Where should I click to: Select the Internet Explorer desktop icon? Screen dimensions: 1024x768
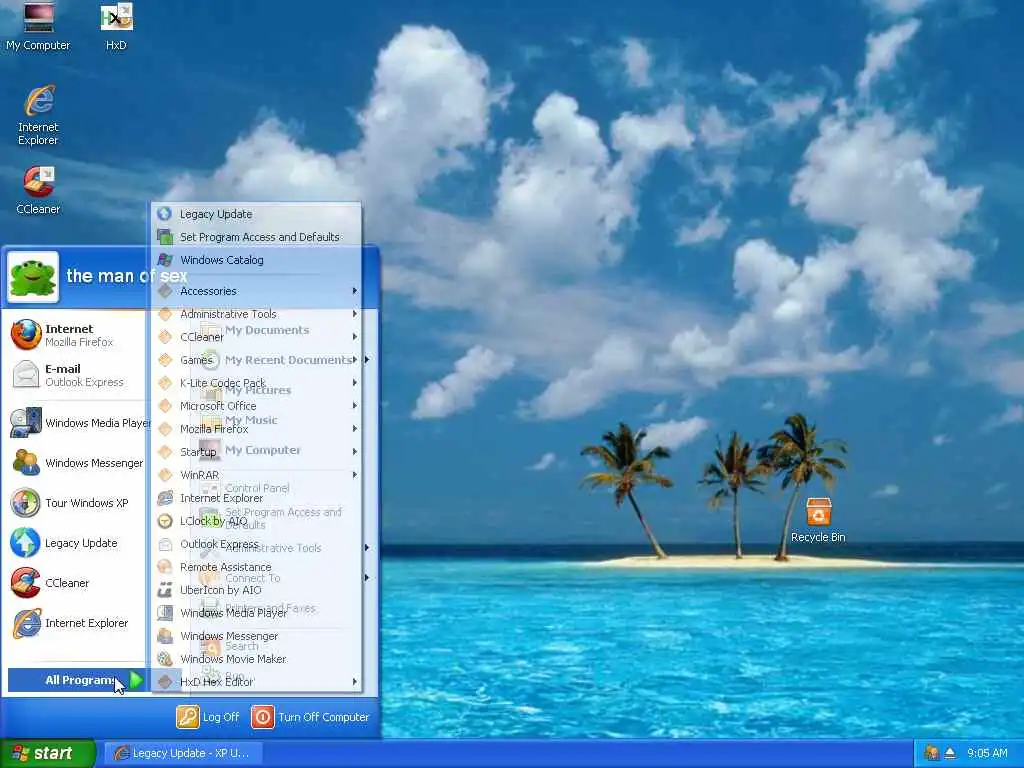(x=38, y=115)
